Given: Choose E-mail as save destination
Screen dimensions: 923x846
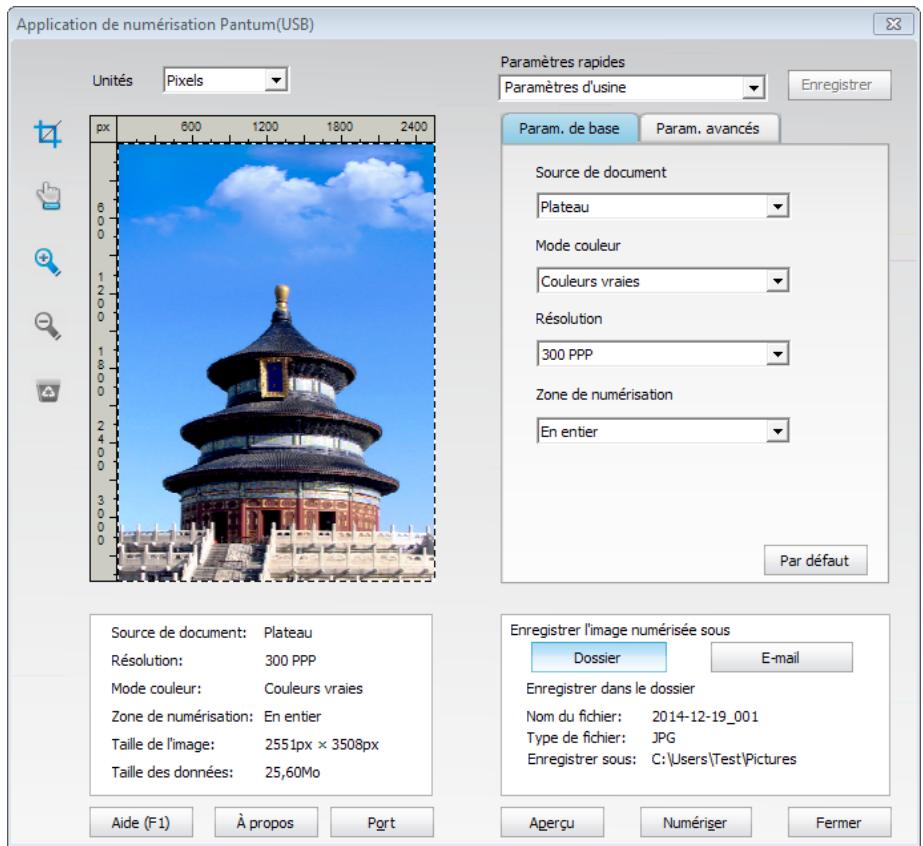Looking at the screenshot, I should coord(781,658).
